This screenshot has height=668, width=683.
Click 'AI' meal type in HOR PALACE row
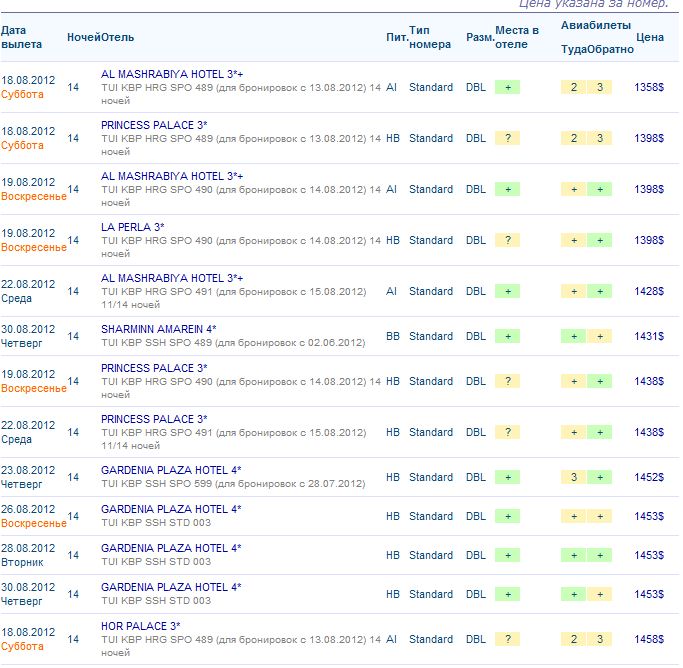click(391, 639)
